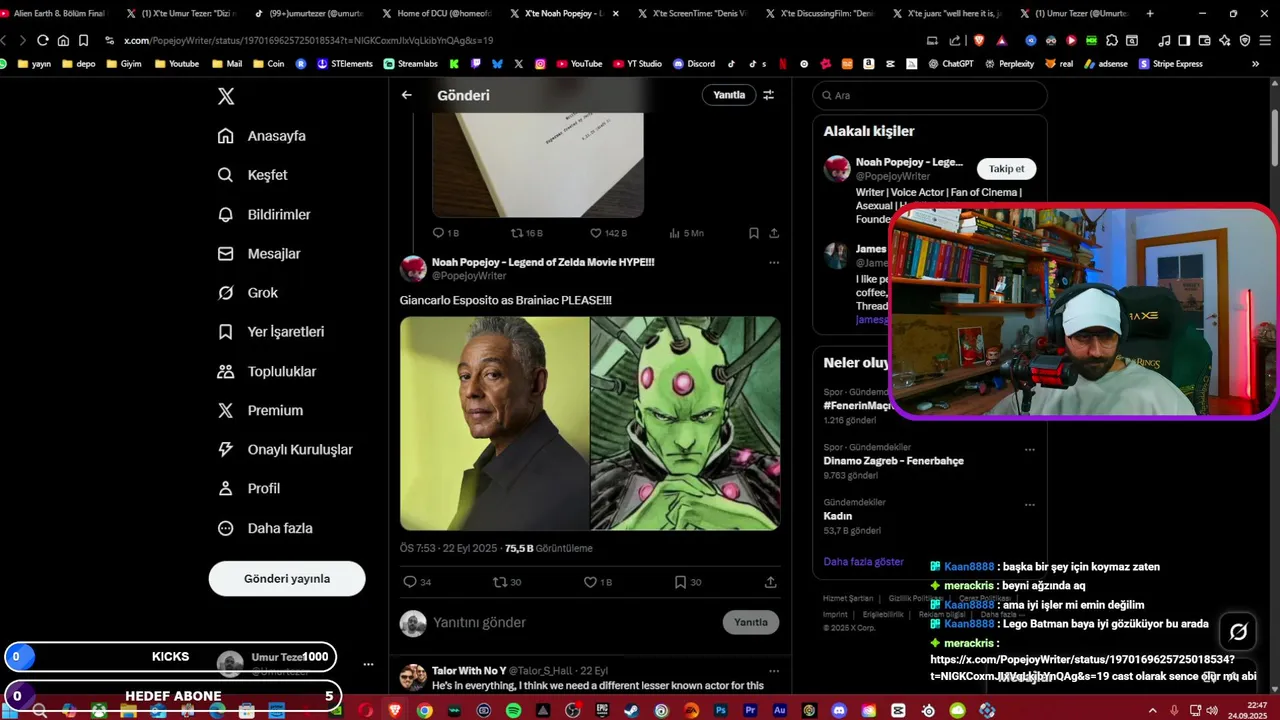Click the Yanıtla button beside reply field
This screenshot has height=720, width=1280.
750,622
